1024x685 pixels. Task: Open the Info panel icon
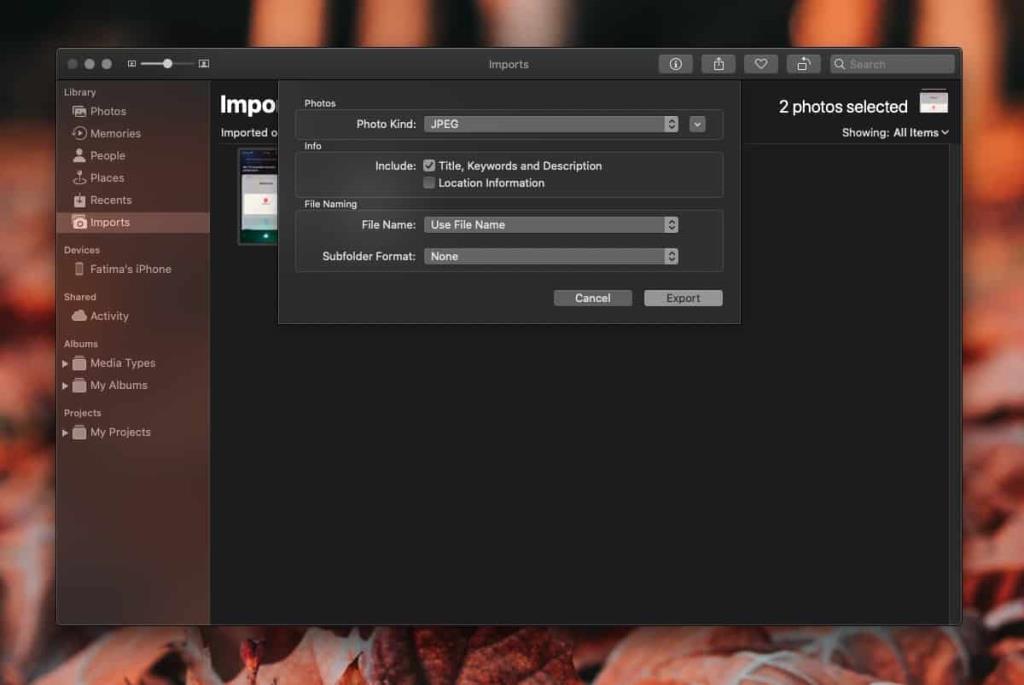[x=675, y=63]
